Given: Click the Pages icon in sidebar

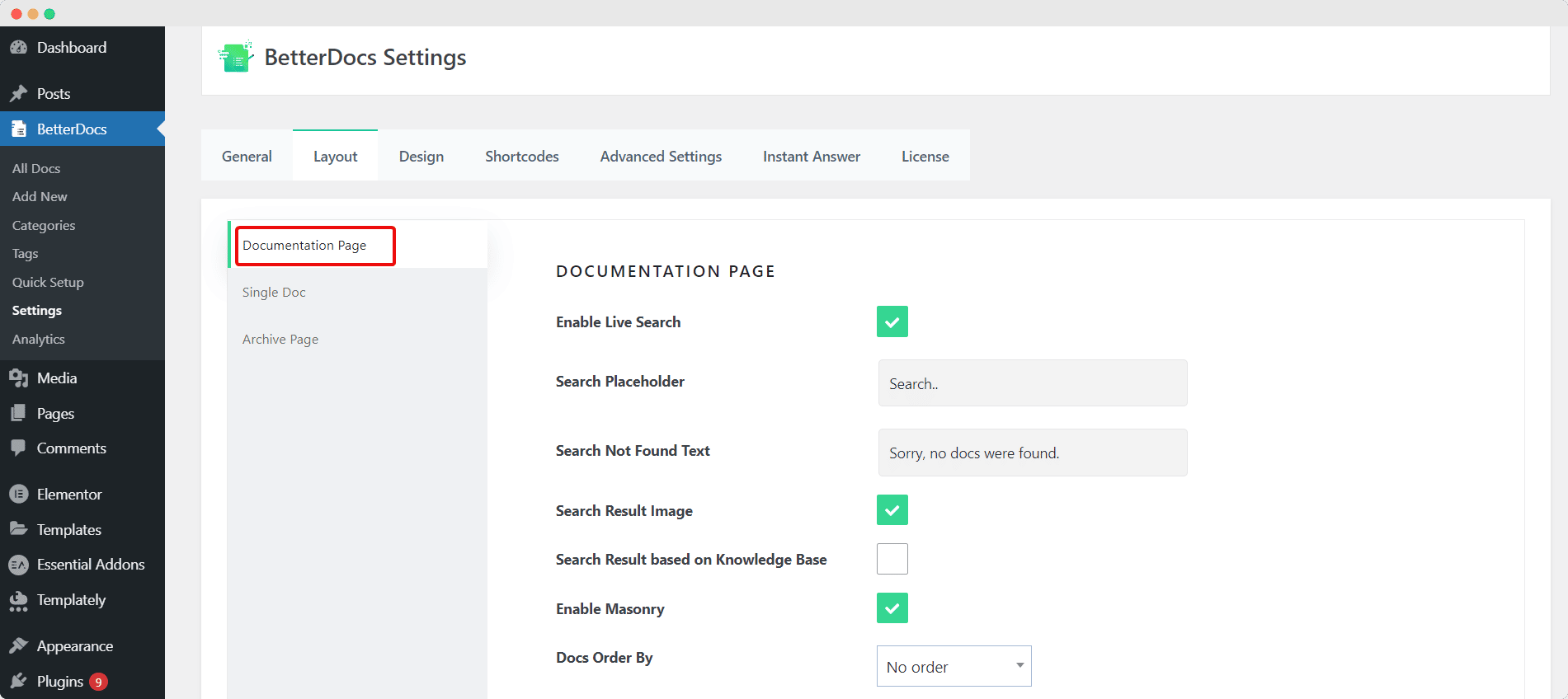Looking at the screenshot, I should 18,414.
